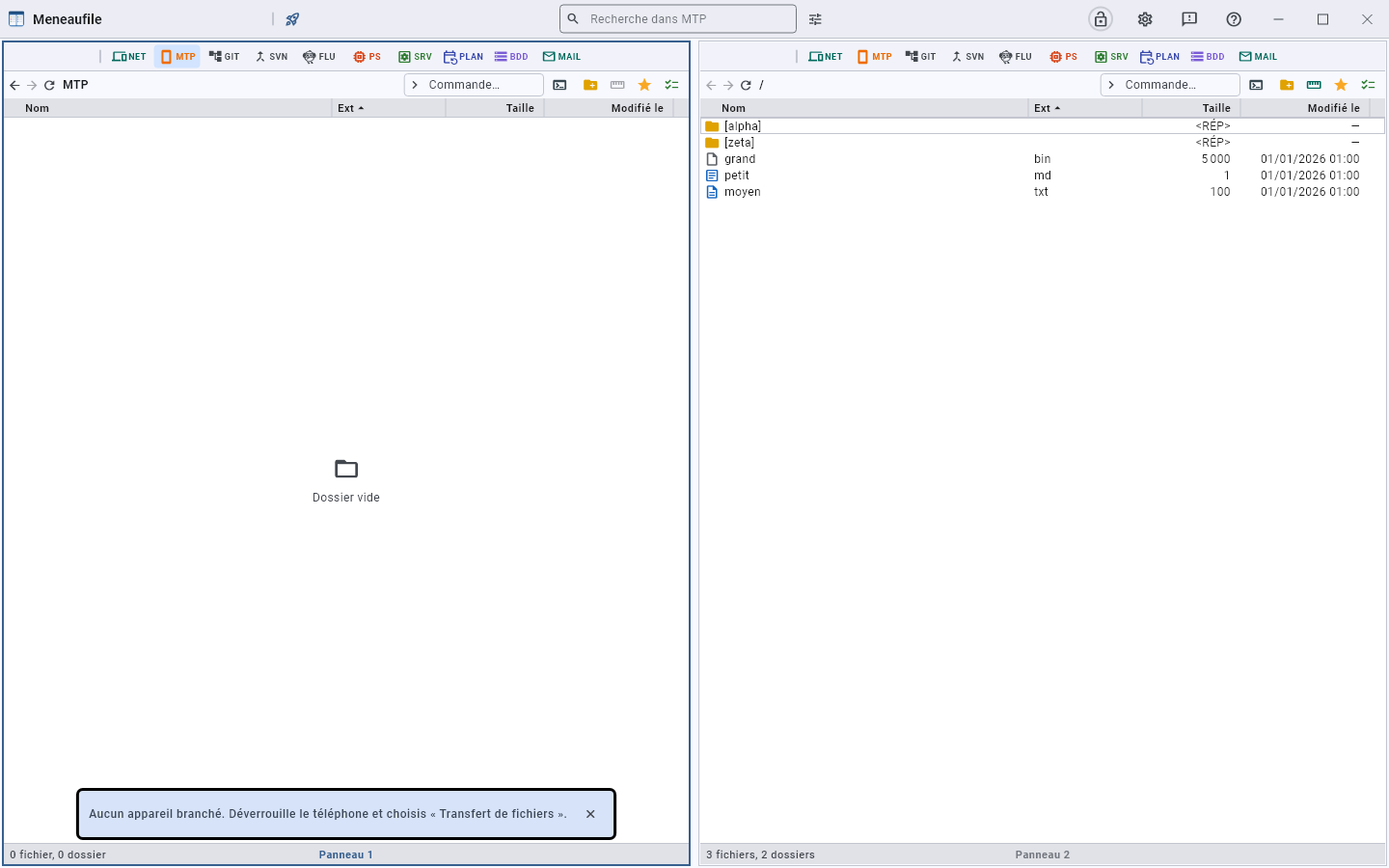Select the [alpha] folder row
The height and width of the screenshot is (868, 1389).
pyautogui.click(x=1043, y=126)
